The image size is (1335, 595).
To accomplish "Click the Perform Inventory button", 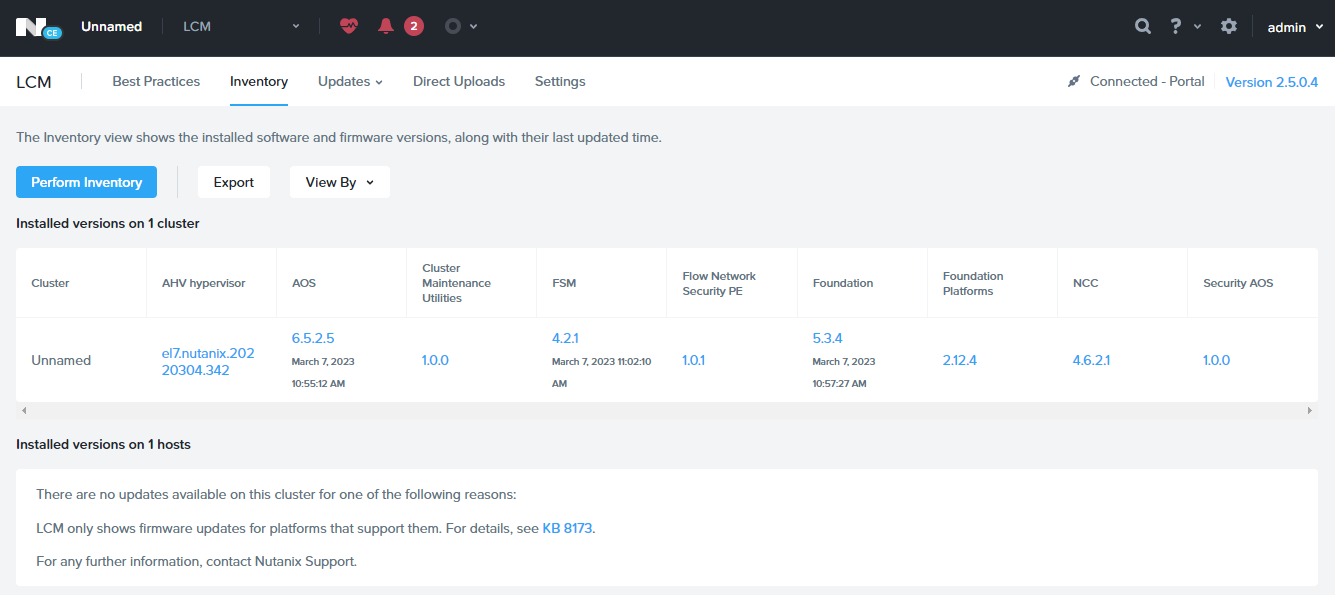I will click(x=86, y=182).
